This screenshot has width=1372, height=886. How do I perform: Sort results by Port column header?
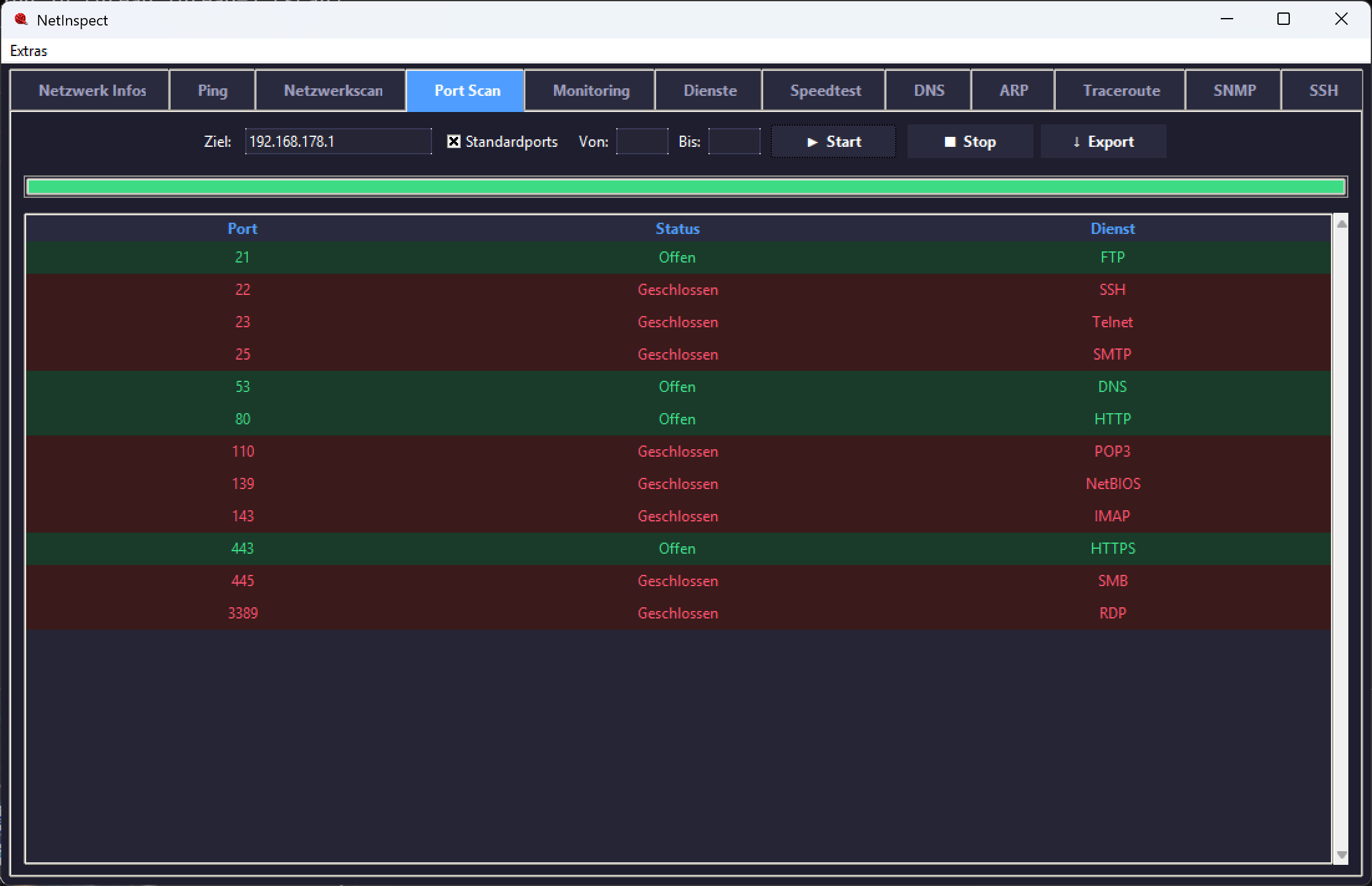click(242, 229)
